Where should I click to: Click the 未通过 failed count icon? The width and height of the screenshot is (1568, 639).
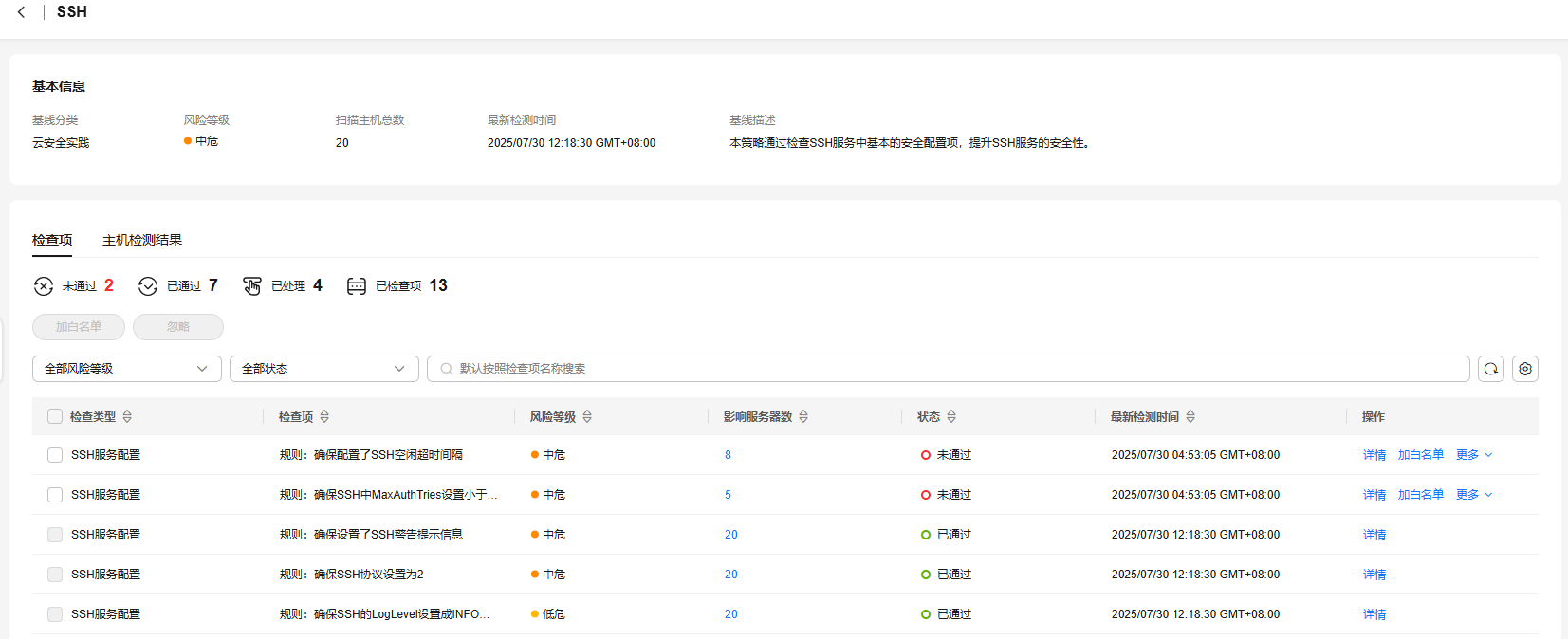click(x=44, y=286)
